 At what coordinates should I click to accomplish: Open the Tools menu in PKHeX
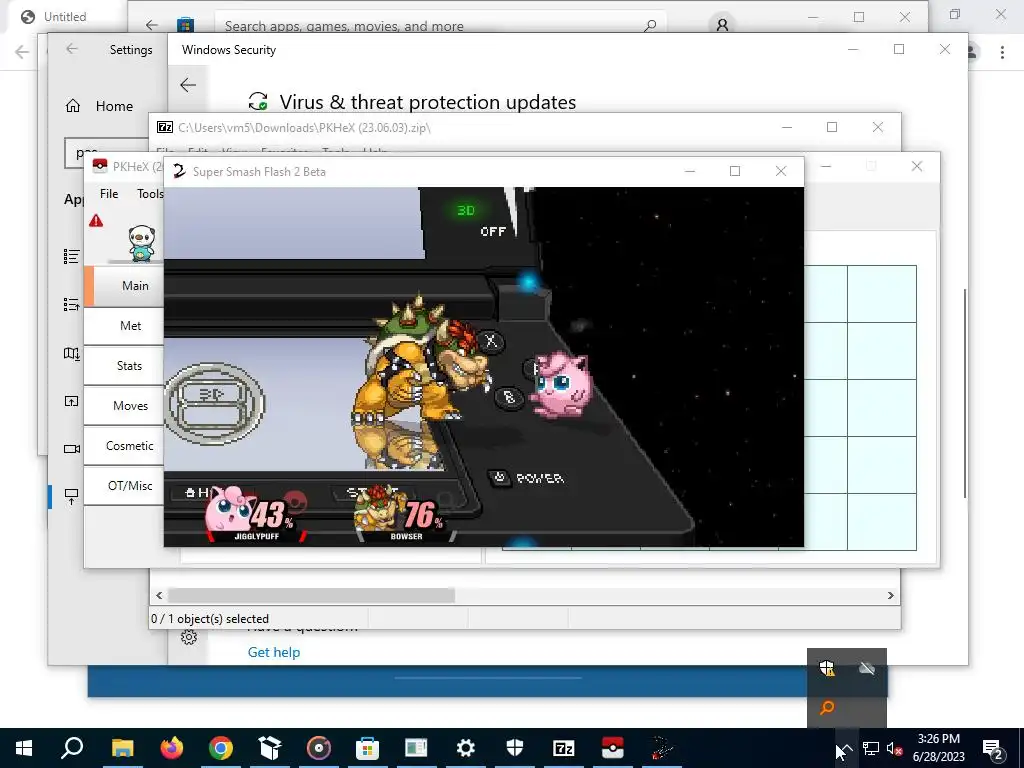[150, 194]
